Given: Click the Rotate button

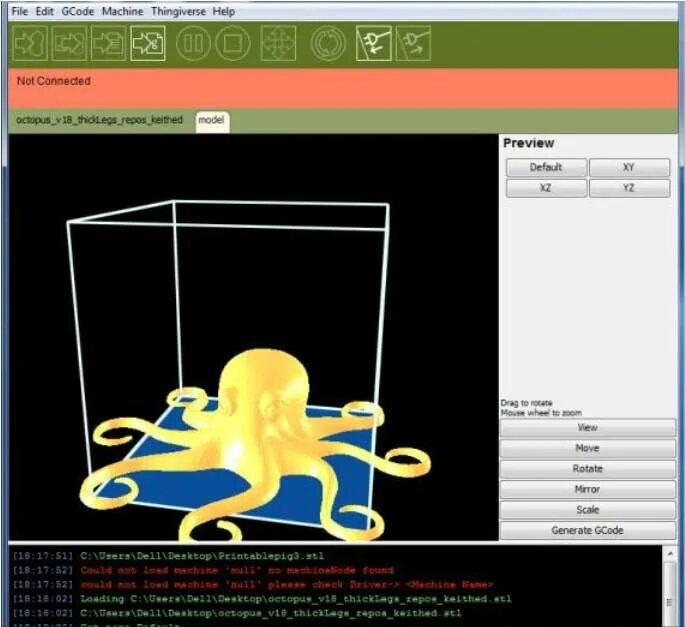Looking at the screenshot, I should click(x=588, y=469).
